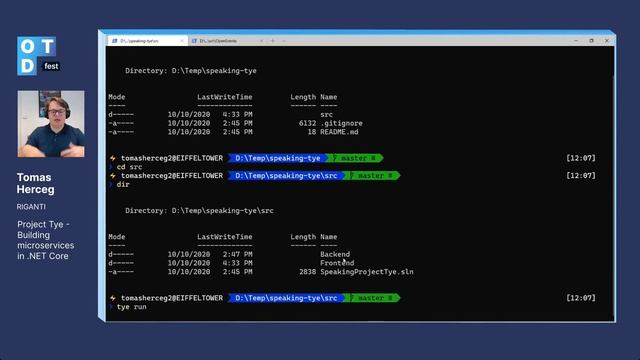Close the first terminal tab
The width and height of the screenshot is (640, 360).
182,41
